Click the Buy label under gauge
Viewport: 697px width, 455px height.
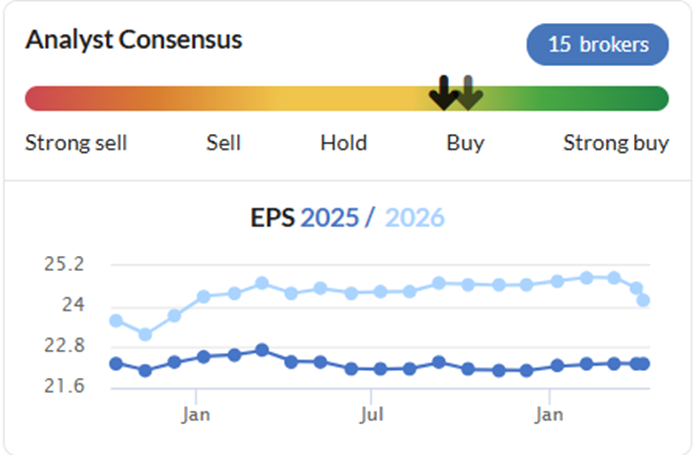[x=465, y=144]
